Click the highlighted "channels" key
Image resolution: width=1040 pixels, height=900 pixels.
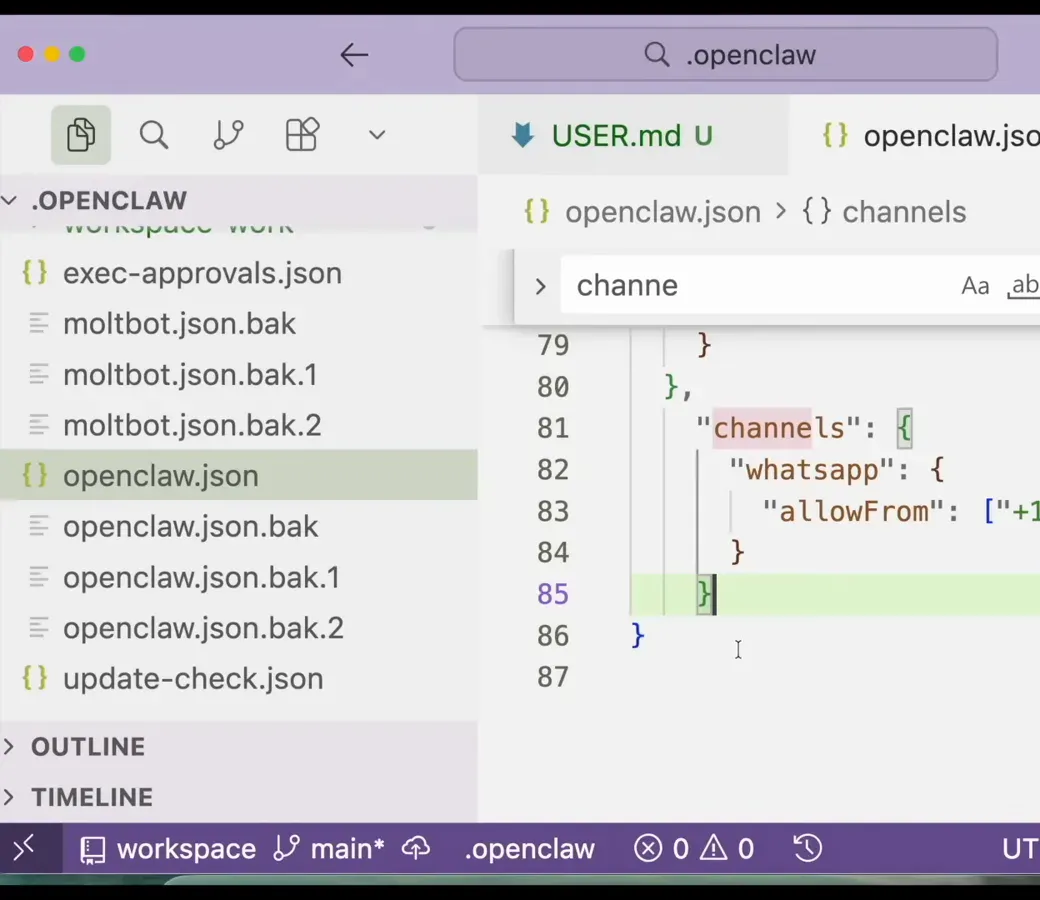(x=779, y=428)
